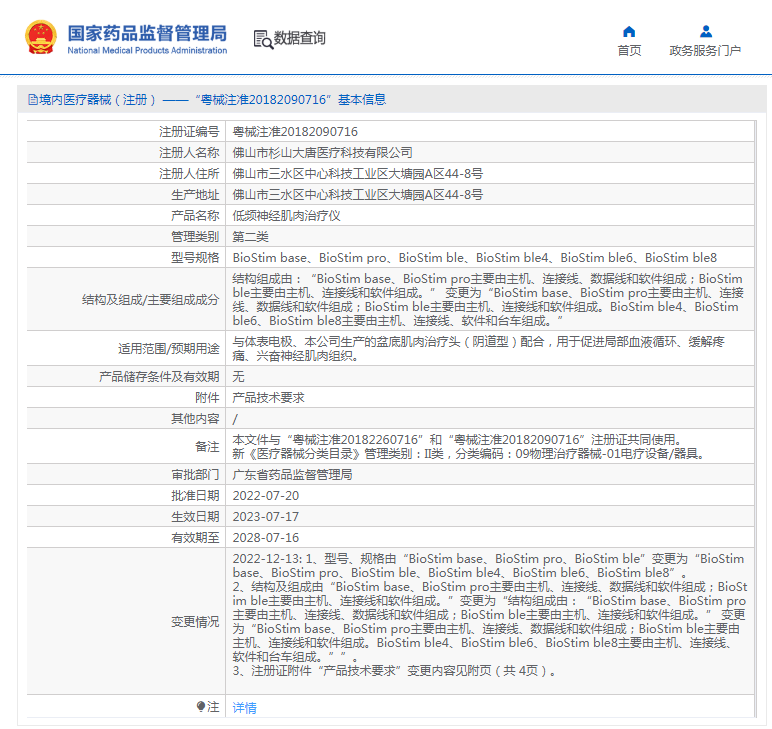Click the 产品储存条件及有效期 label
Screen dimensions: 772x729
coord(159,377)
